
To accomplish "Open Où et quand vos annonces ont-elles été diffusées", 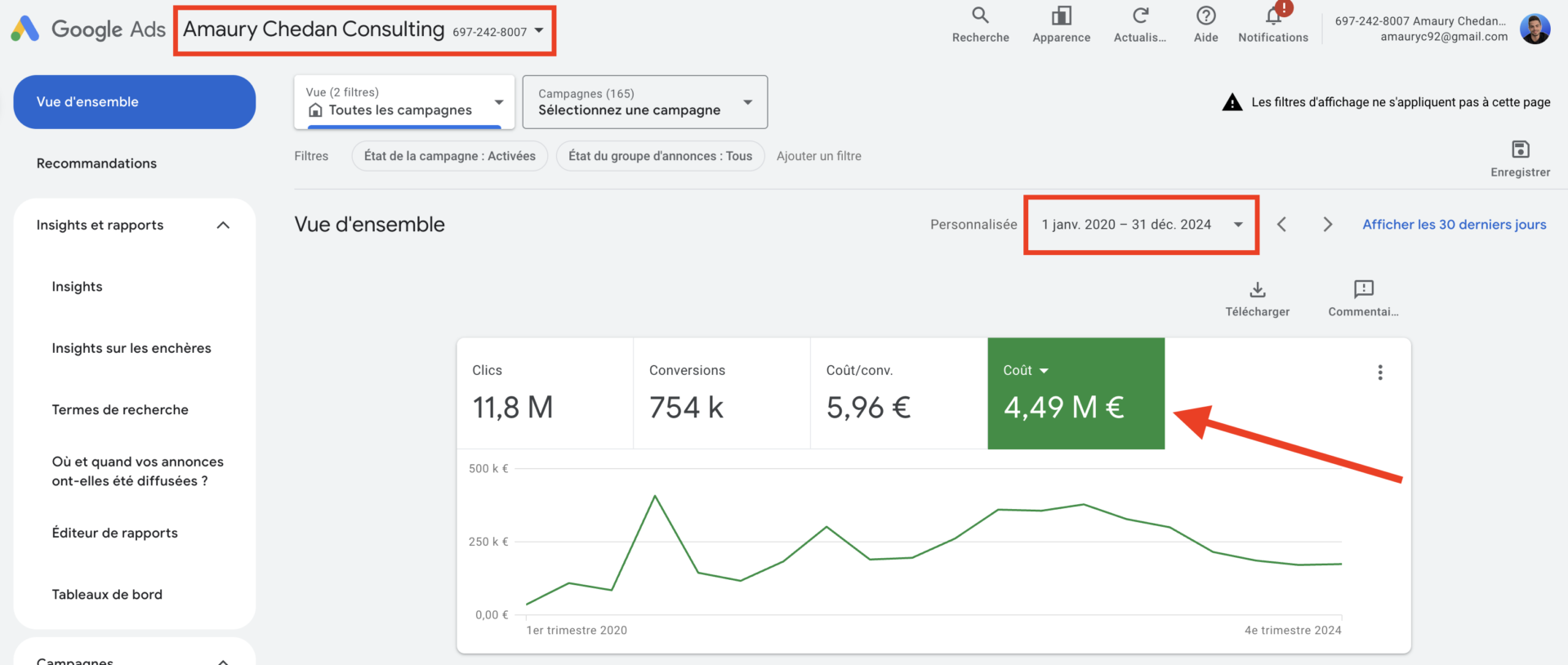I will [138, 471].
